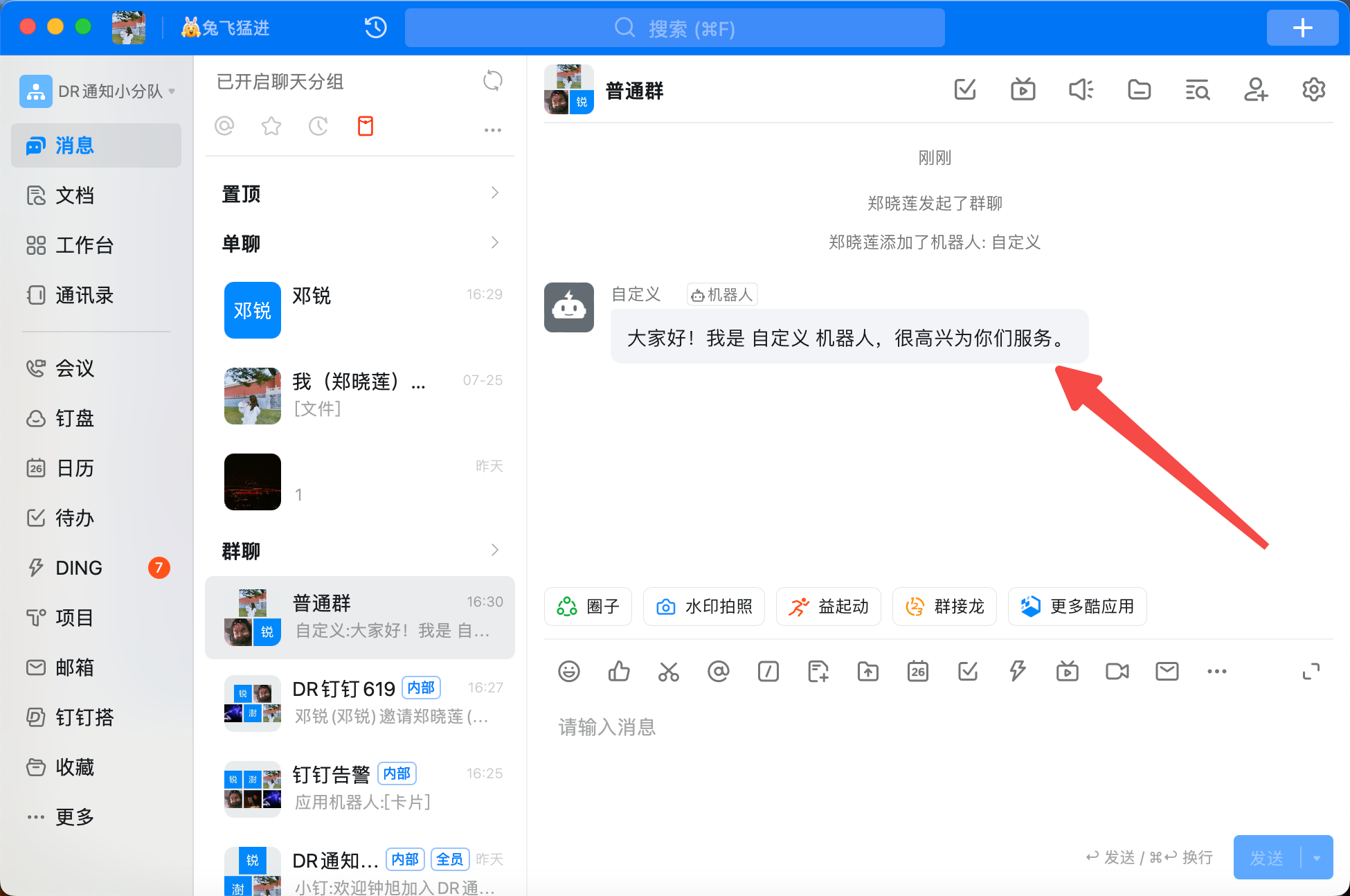Viewport: 1350px width, 896px height.
Task: Open 钉钉搭 in the sidebar
Action: click(x=96, y=717)
